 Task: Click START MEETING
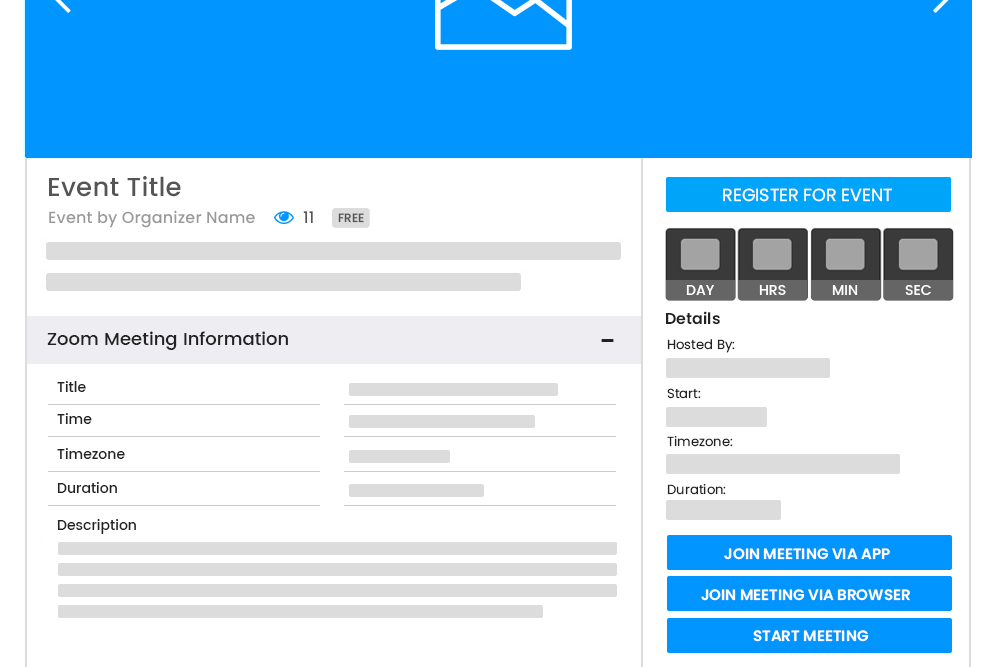point(808,636)
